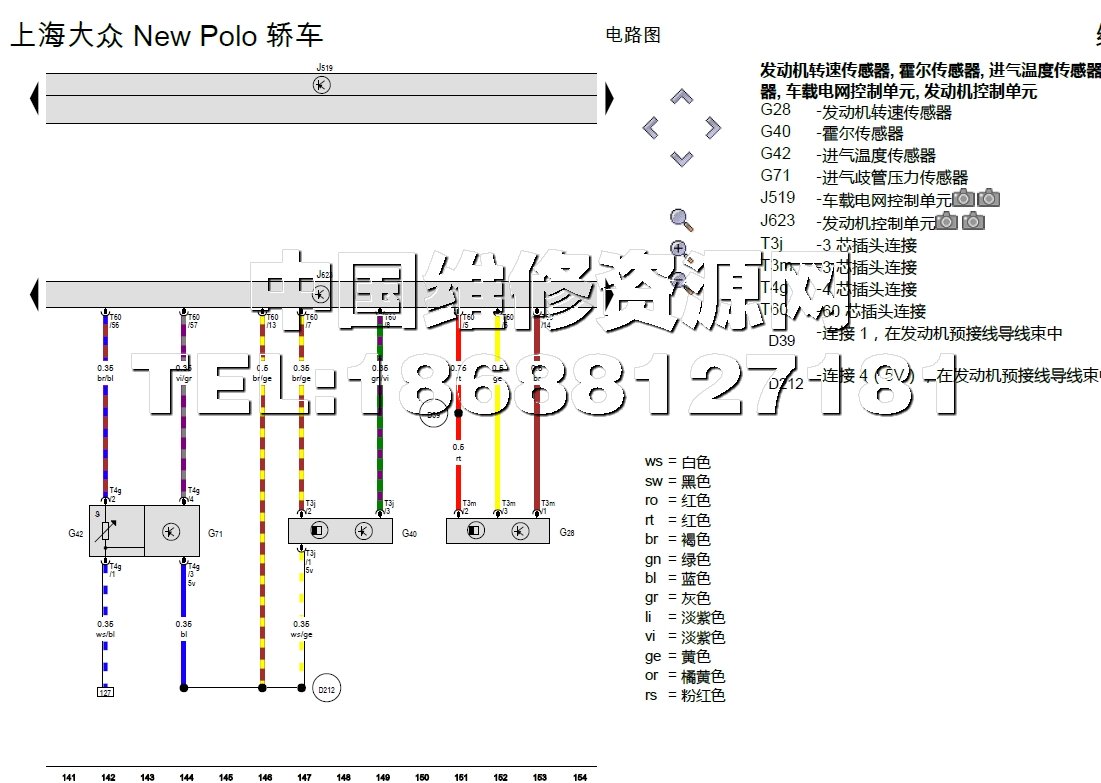The image size is (1101, 783).
Task: Click the D212 connection circle
Action: pyautogui.click(x=327, y=689)
